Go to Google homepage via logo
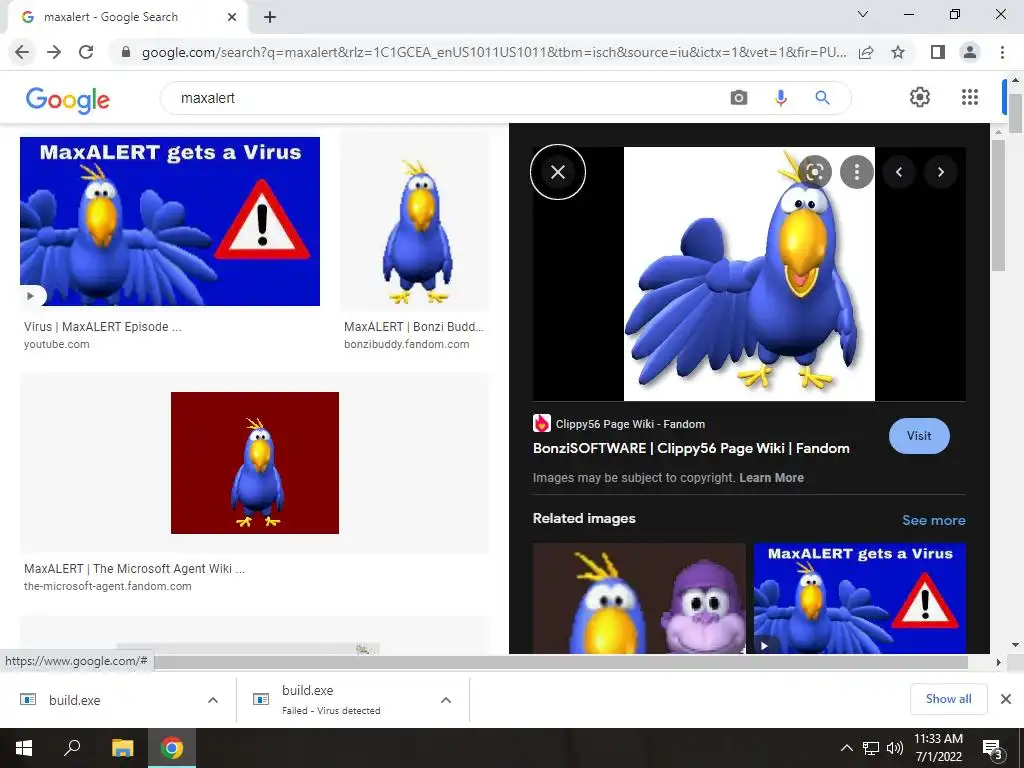The image size is (1024, 768). point(68,99)
